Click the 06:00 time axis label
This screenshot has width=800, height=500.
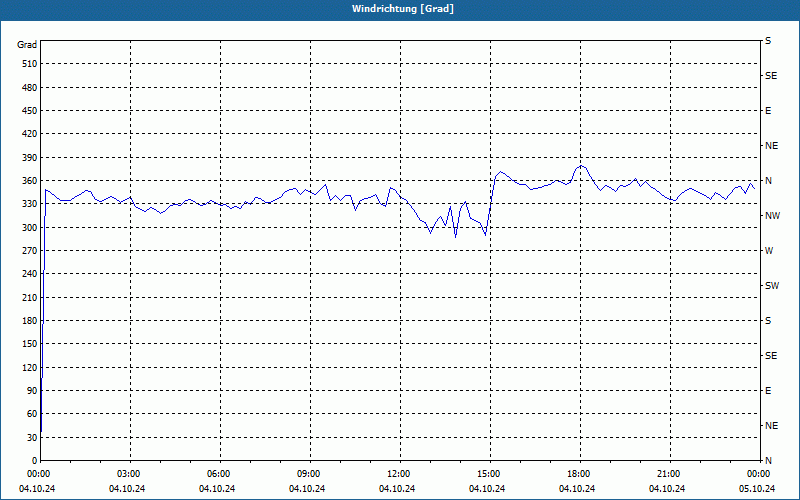click(217, 474)
